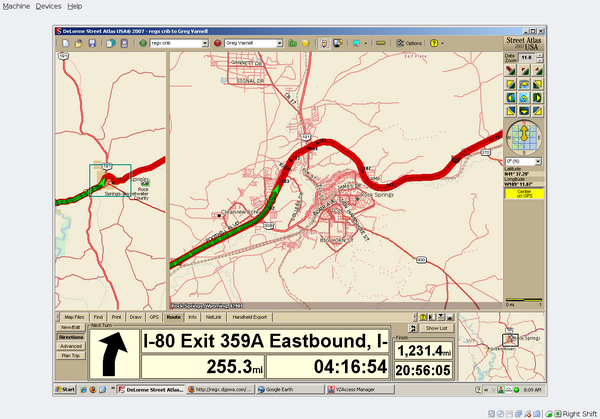
Task: Pan map northeast with arrow icon
Action: click(x=537, y=84)
